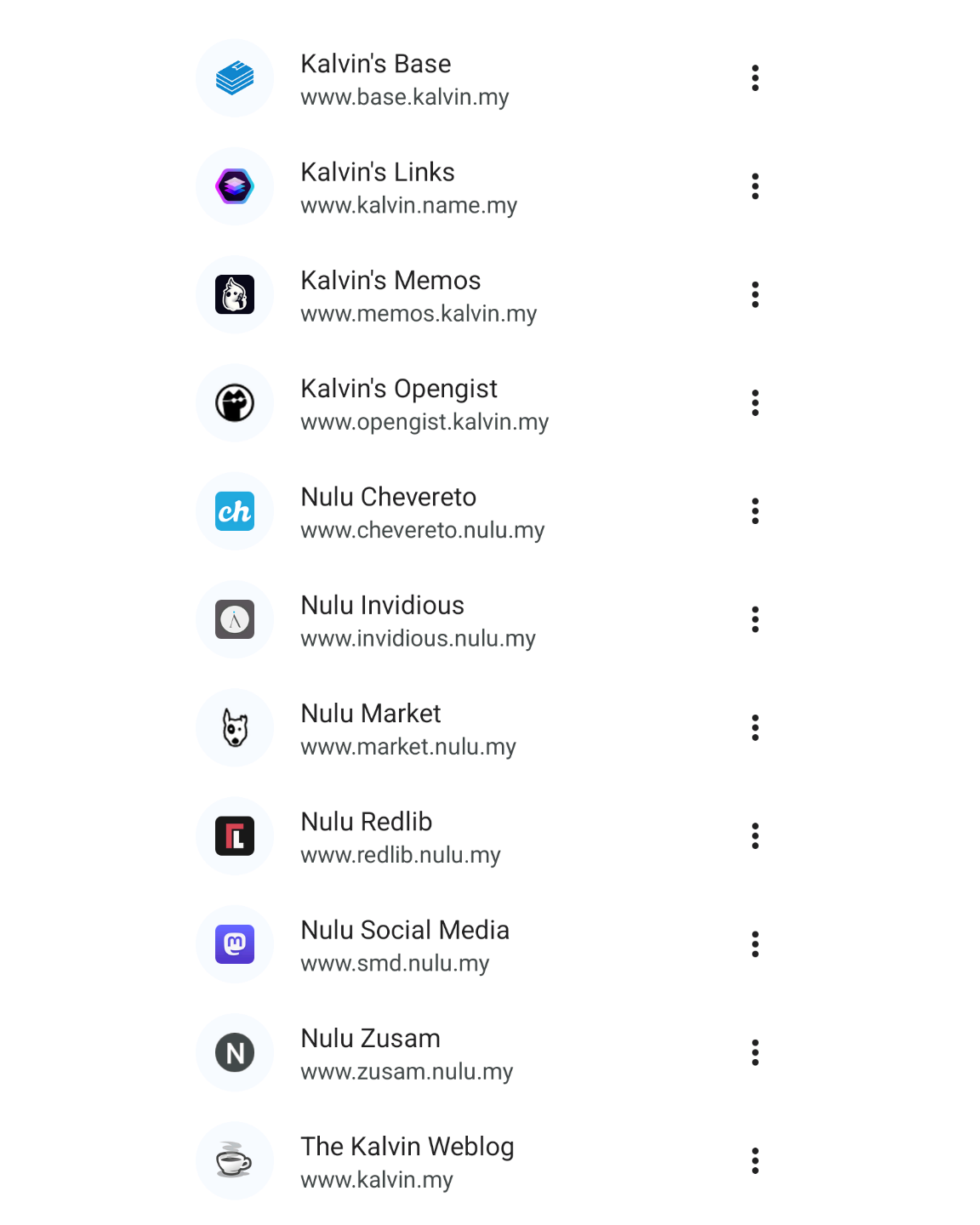980x1225 pixels.
Task: Click the Kalvin's Links hexagon icon
Action: (235, 186)
